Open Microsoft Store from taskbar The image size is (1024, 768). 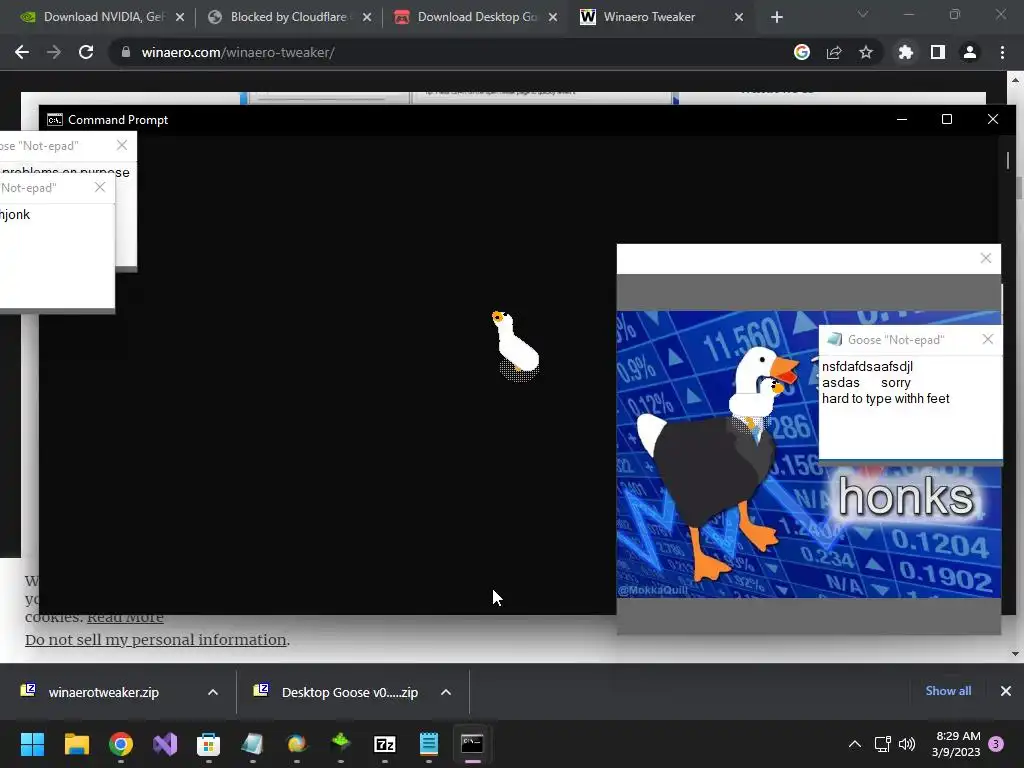point(208,744)
